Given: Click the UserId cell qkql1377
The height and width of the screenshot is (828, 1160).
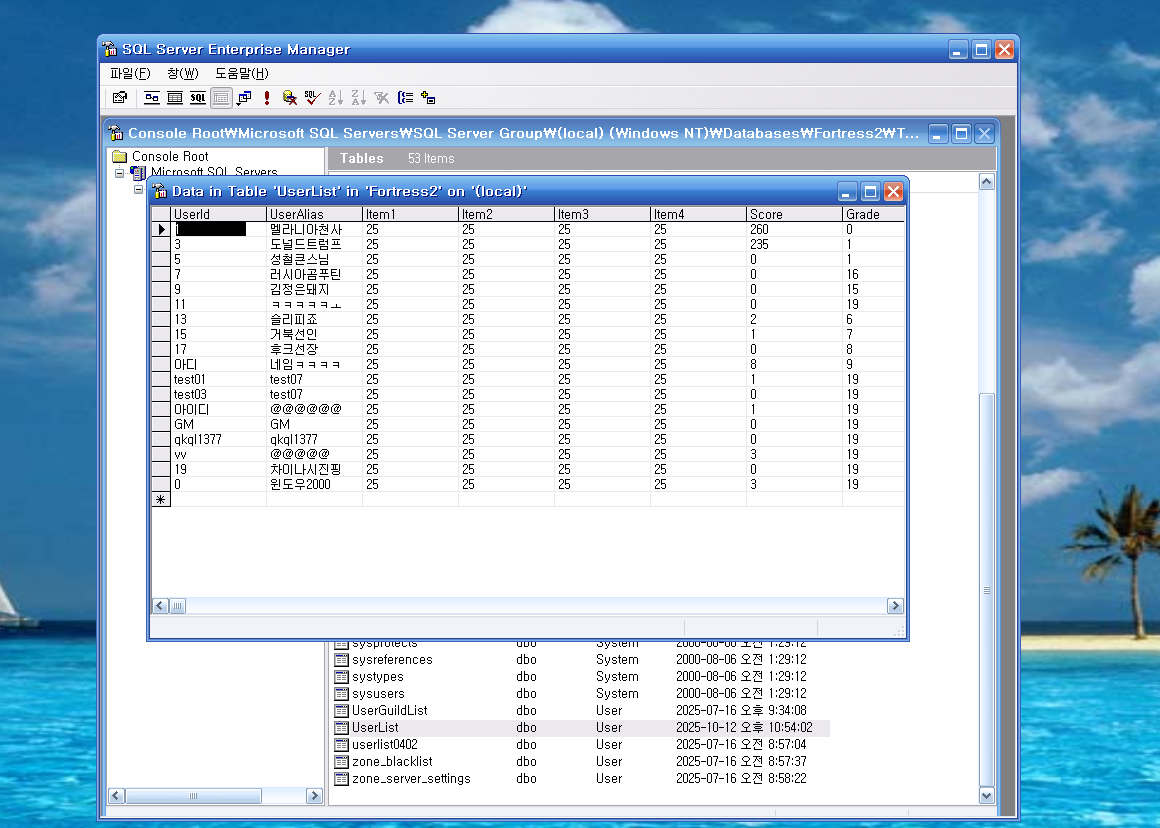Looking at the screenshot, I should point(218,440).
